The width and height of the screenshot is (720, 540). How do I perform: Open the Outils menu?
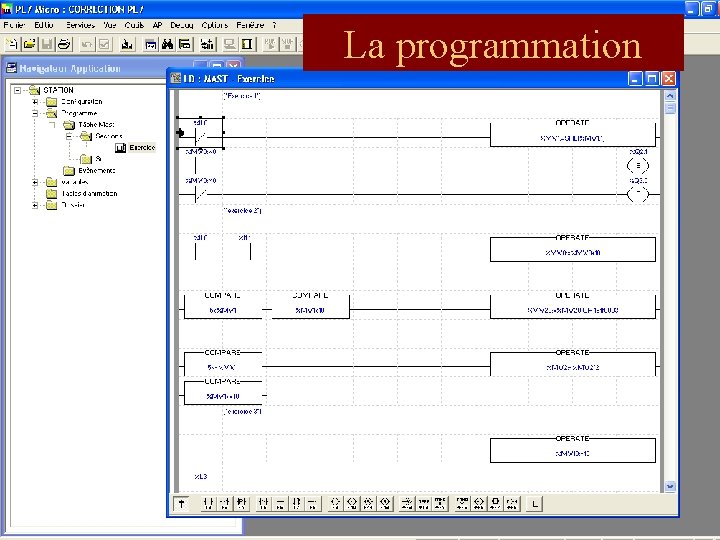tap(134, 25)
